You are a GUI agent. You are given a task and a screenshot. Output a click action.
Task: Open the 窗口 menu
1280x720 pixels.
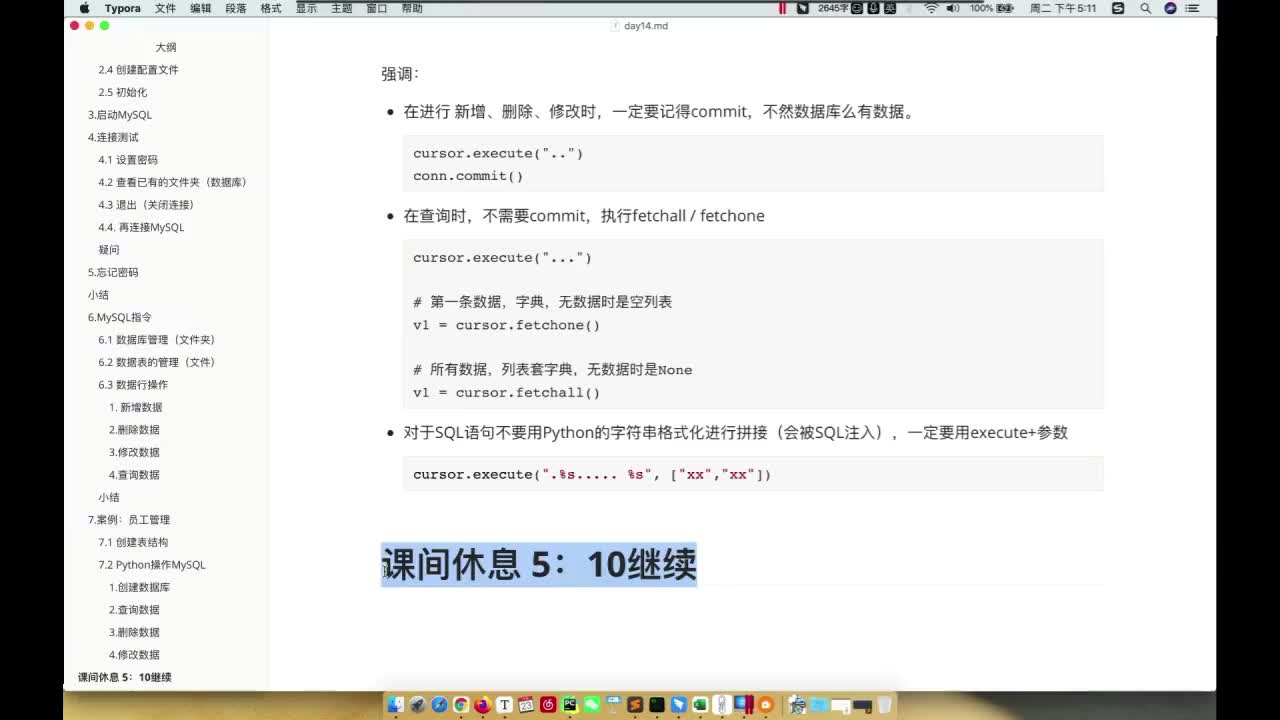(x=376, y=8)
